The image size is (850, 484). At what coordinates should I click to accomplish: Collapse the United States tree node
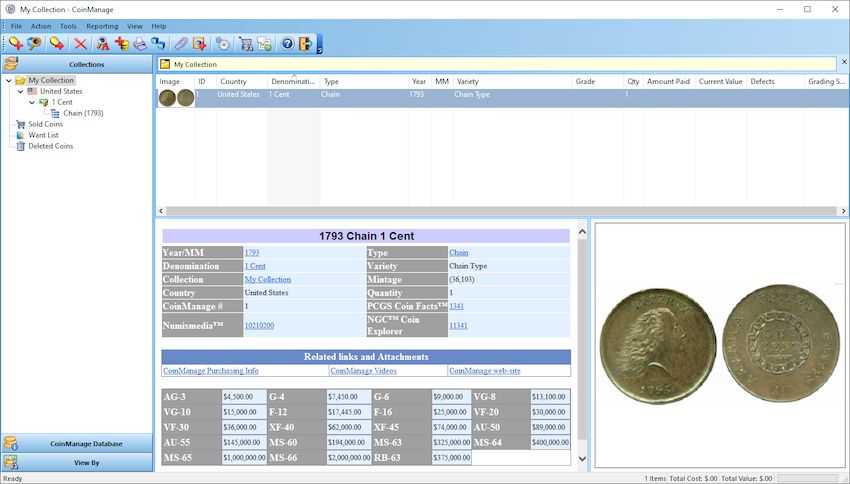click(x=21, y=91)
